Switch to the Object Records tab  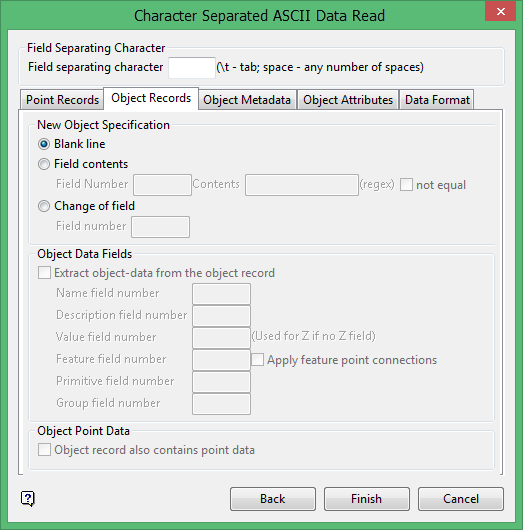point(151,98)
